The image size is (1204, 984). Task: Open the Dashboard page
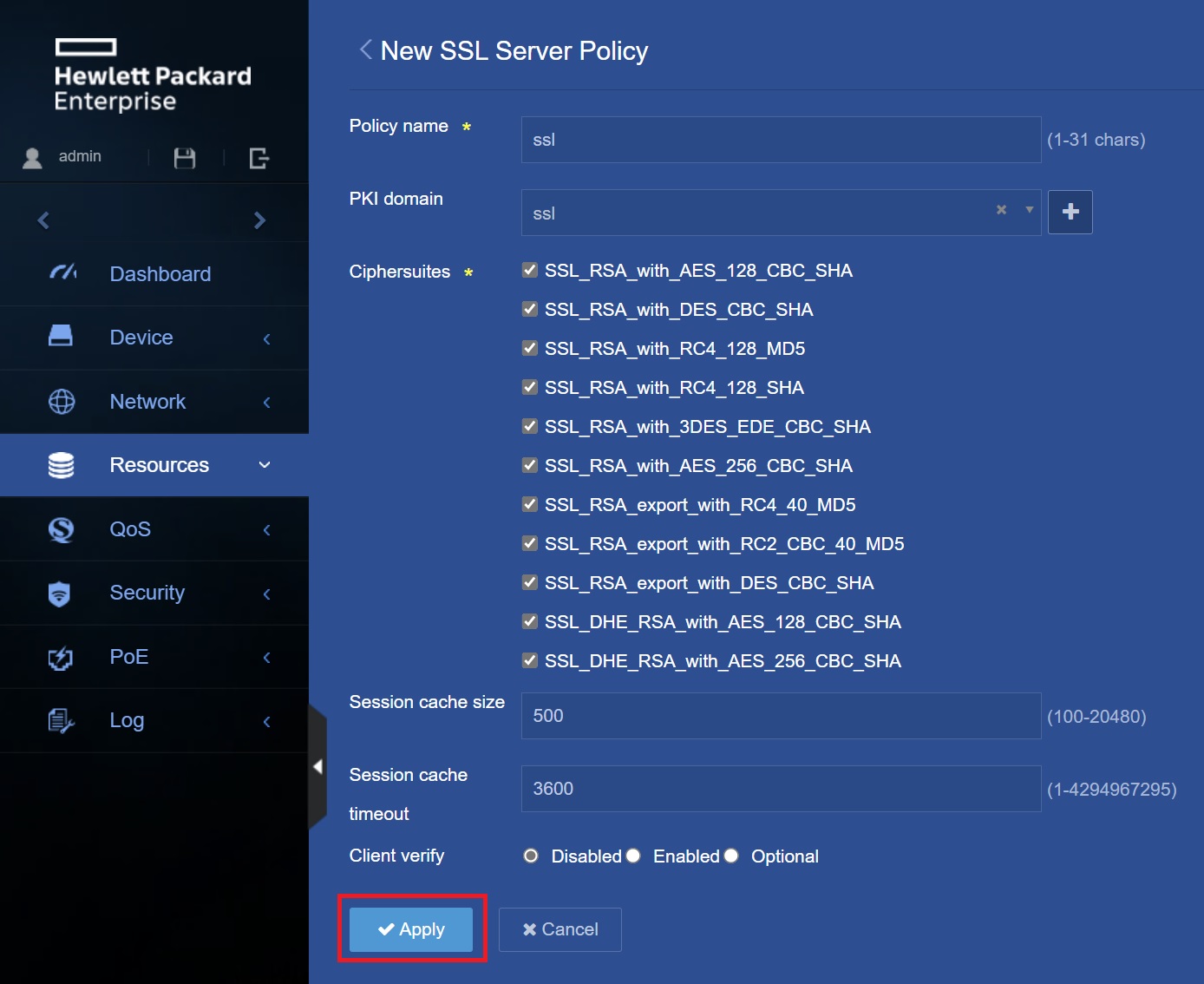(160, 274)
